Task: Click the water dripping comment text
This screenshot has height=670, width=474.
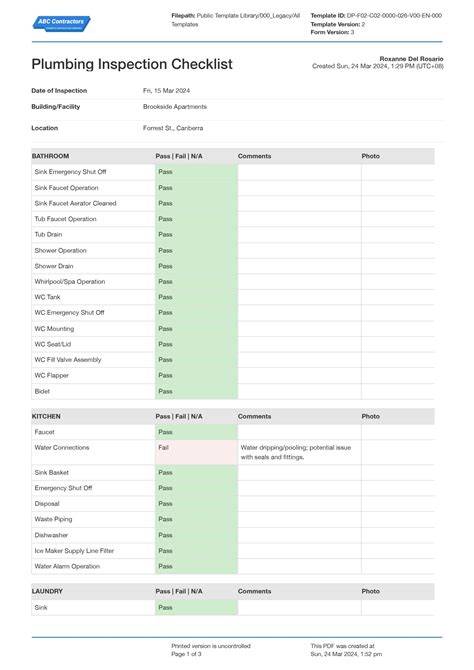Action: point(296,452)
